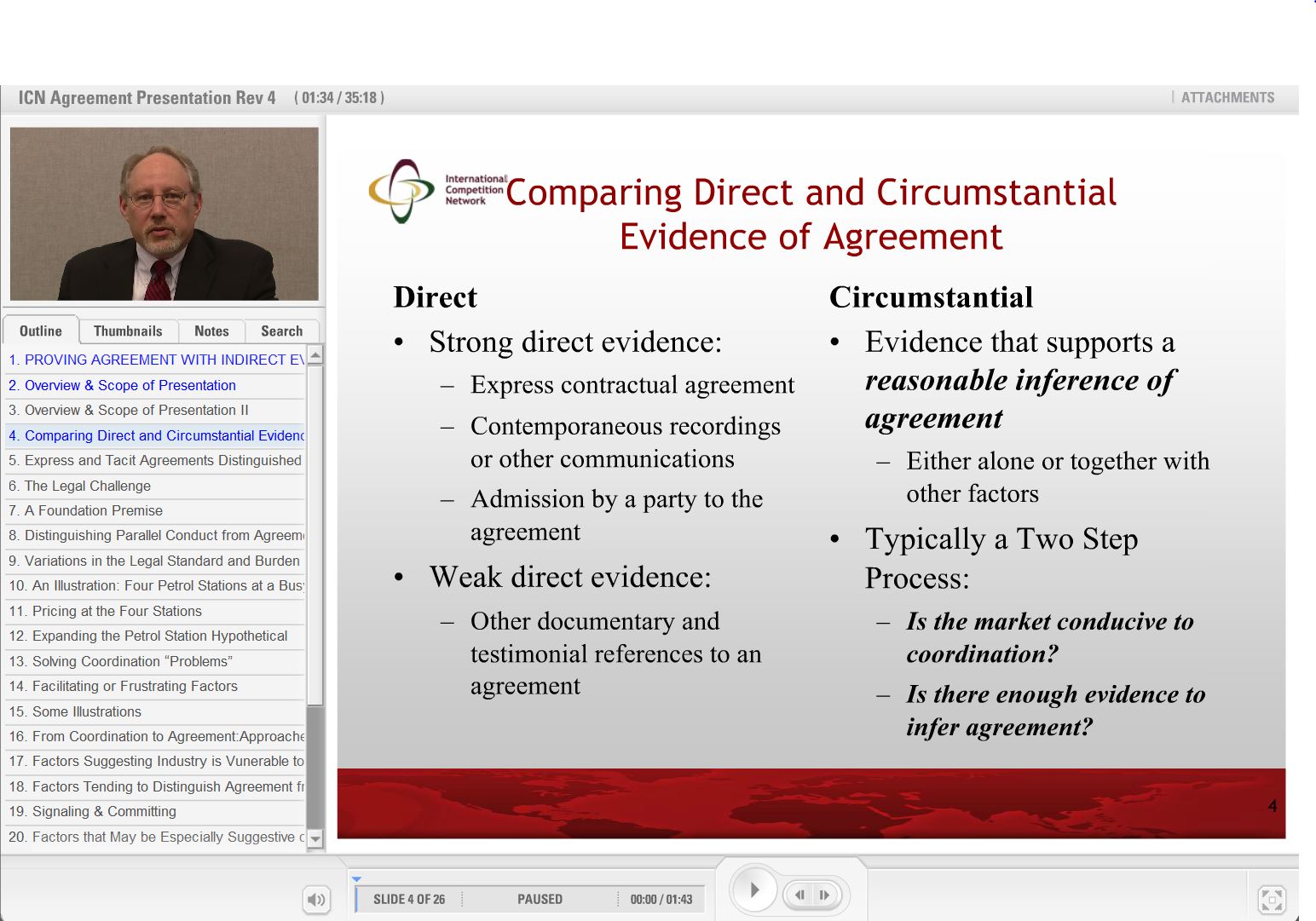
Task: Click the outline scroll-down arrow
Action: 315,838
